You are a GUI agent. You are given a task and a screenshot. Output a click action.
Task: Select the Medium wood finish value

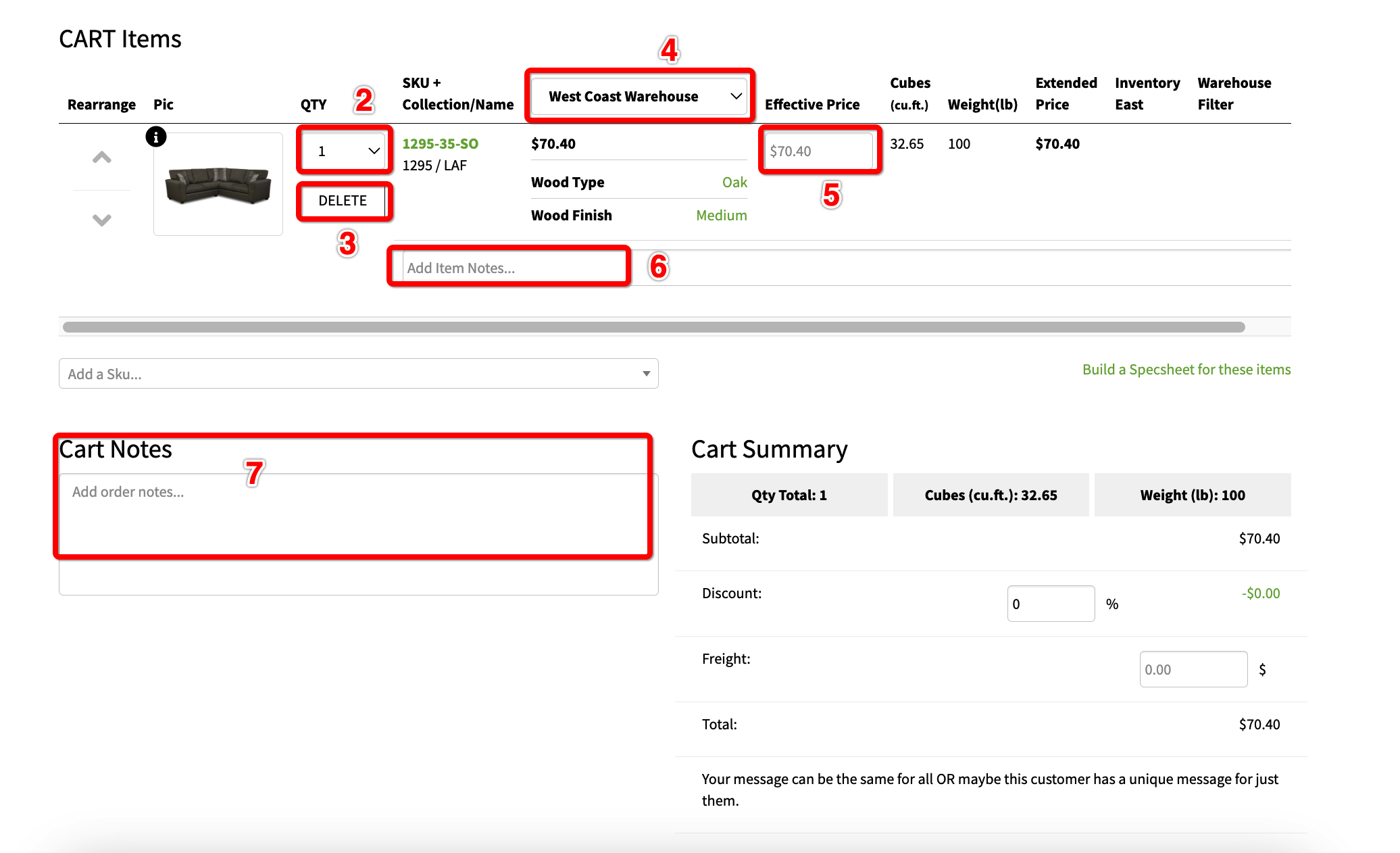pyautogui.click(x=721, y=216)
